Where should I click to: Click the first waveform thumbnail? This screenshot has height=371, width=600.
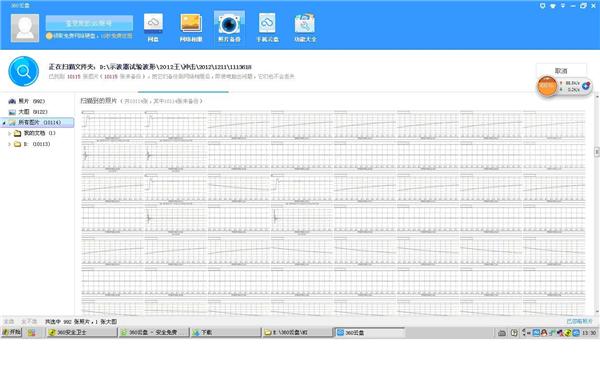pos(111,125)
